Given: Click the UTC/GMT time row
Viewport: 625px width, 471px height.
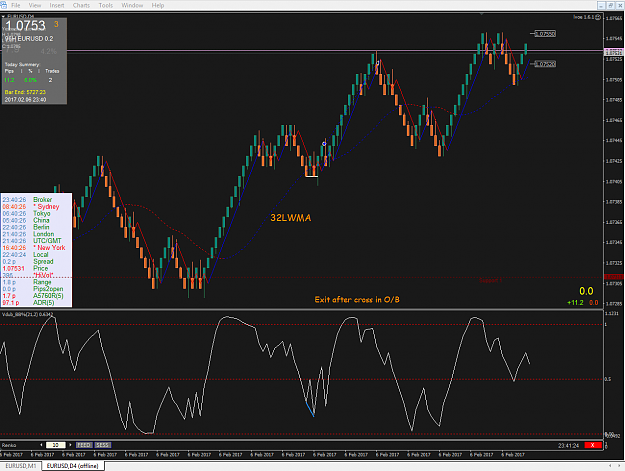Looking at the screenshot, I should tap(31, 241).
